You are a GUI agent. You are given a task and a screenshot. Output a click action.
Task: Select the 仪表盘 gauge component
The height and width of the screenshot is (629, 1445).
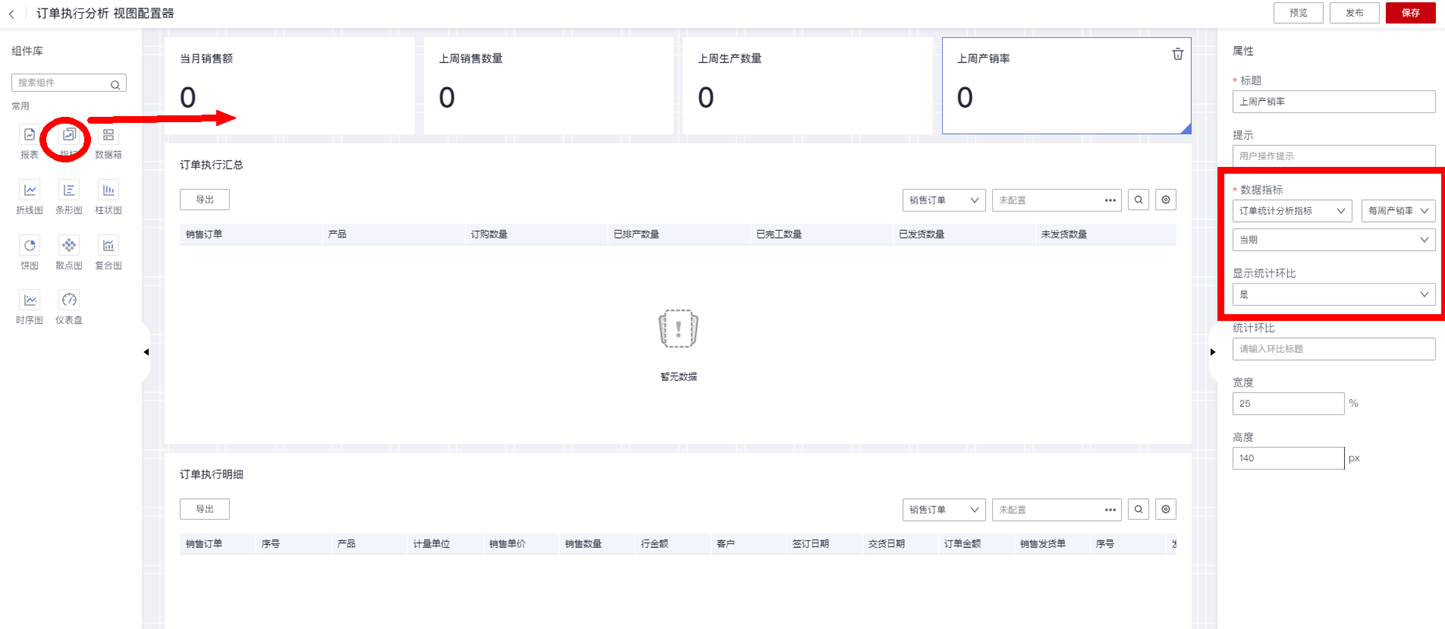point(68,301)
